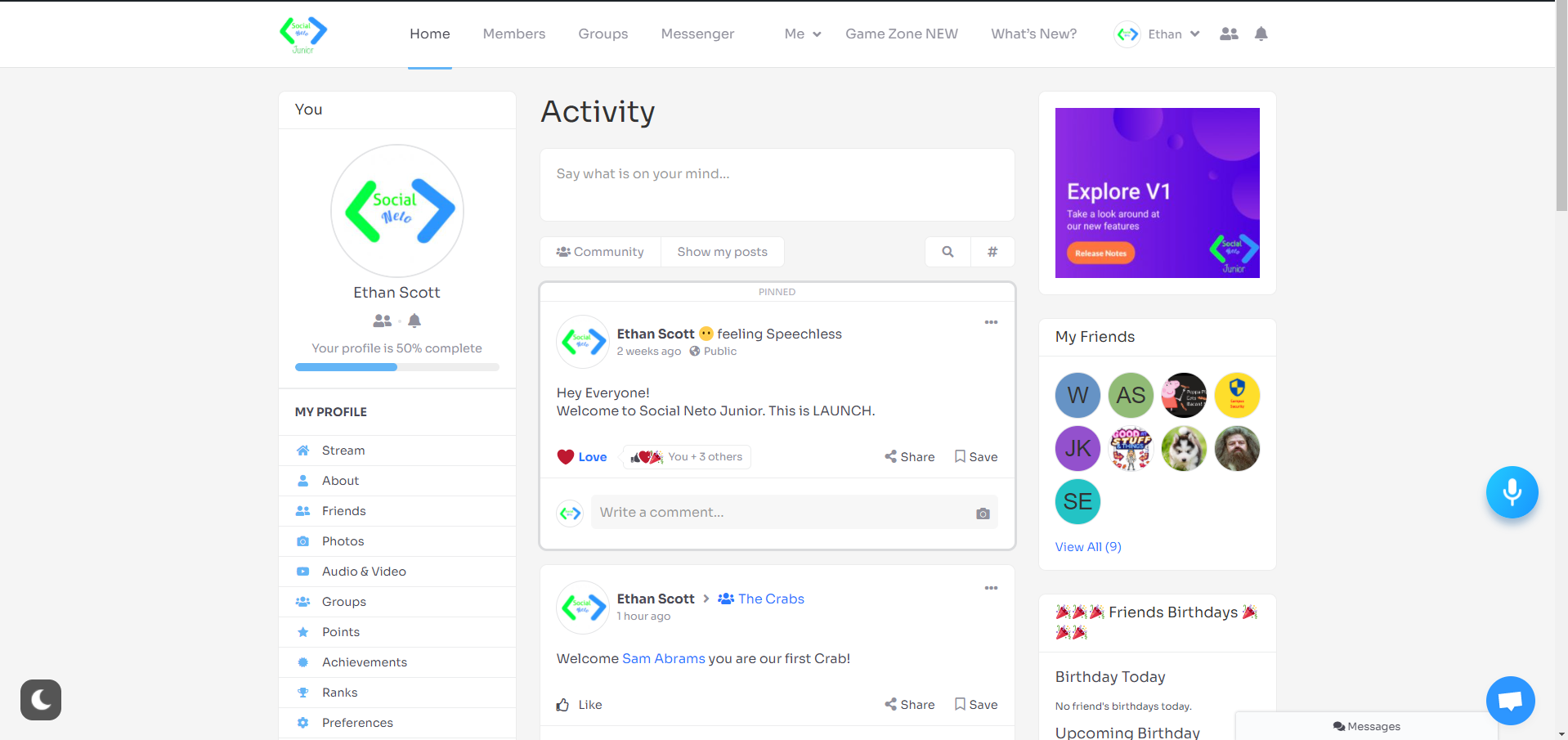Open the chat bubble floating button
Viewport: 1568px width, 740px height.
pos(1510,701)
